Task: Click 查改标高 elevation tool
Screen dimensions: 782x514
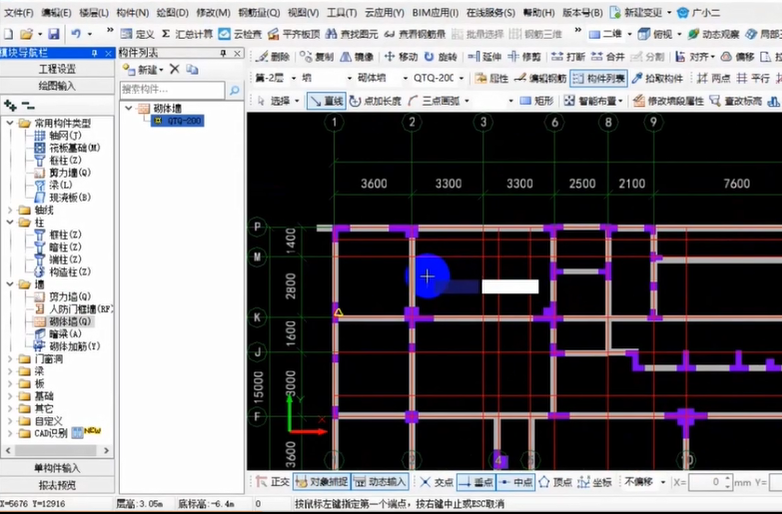Action: [736, 101]
